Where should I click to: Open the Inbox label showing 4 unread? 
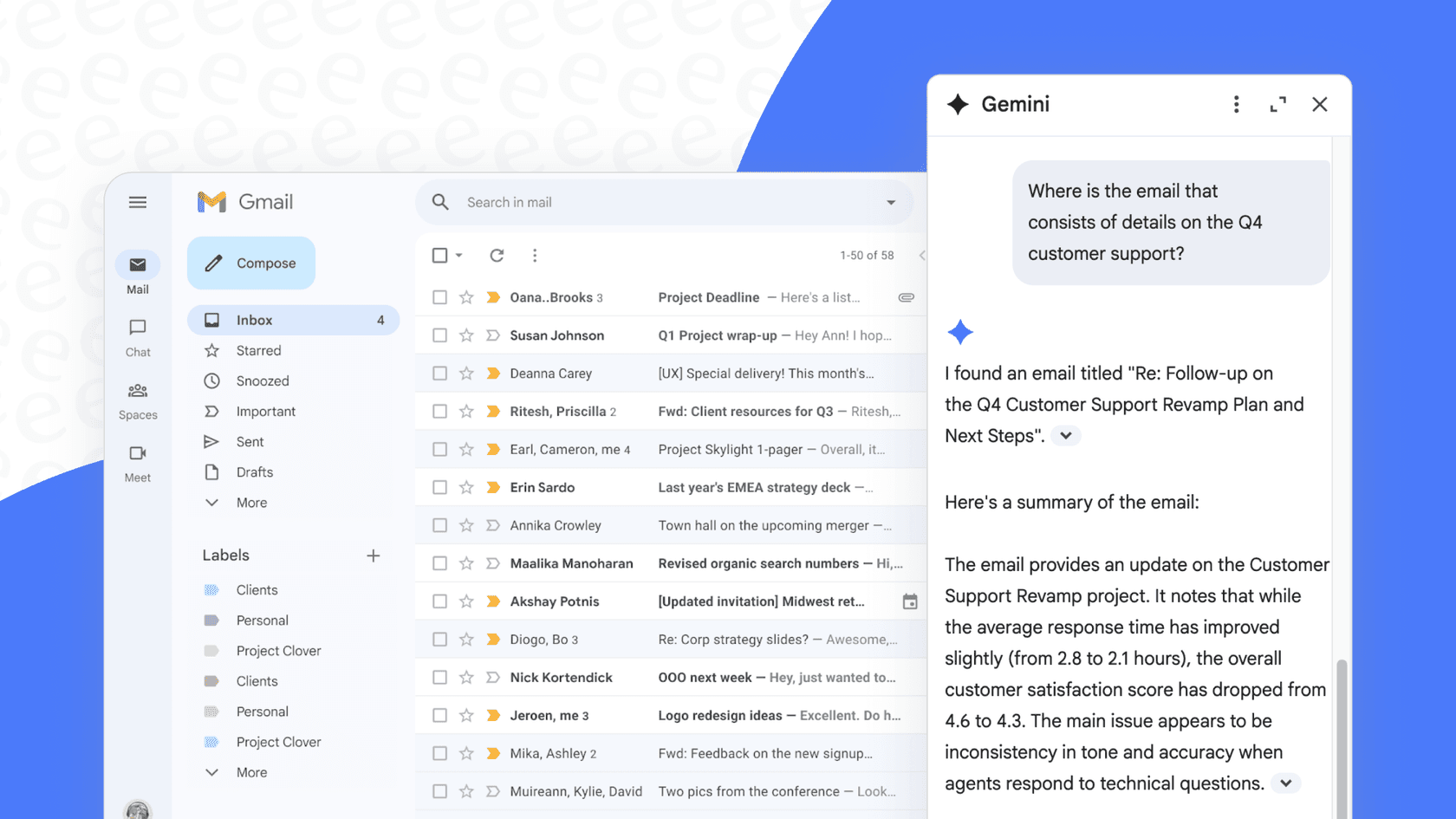click(254, 319)
